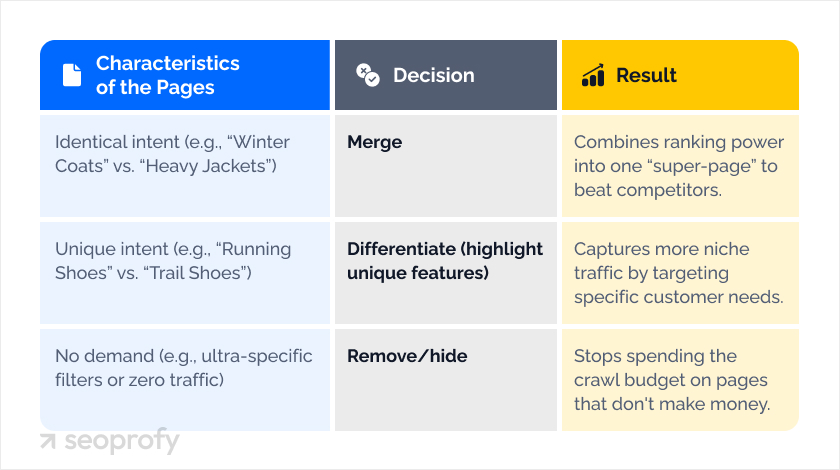Select the "No demand" characteristics cell
Viewport: 840px width, 470px height.
(184, 367)
